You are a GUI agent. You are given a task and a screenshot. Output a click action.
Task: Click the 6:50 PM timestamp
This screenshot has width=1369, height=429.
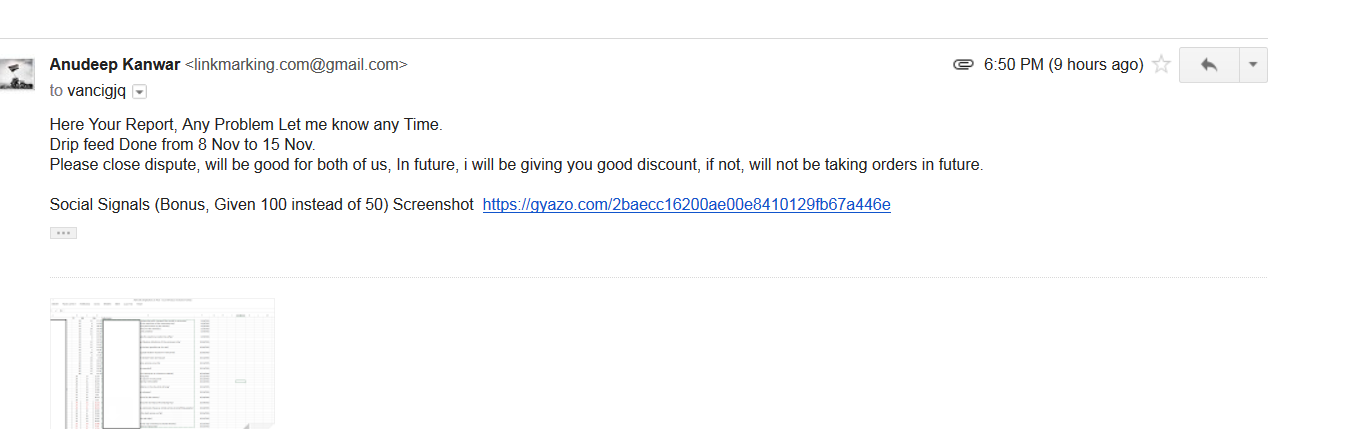coord(1063,65)
